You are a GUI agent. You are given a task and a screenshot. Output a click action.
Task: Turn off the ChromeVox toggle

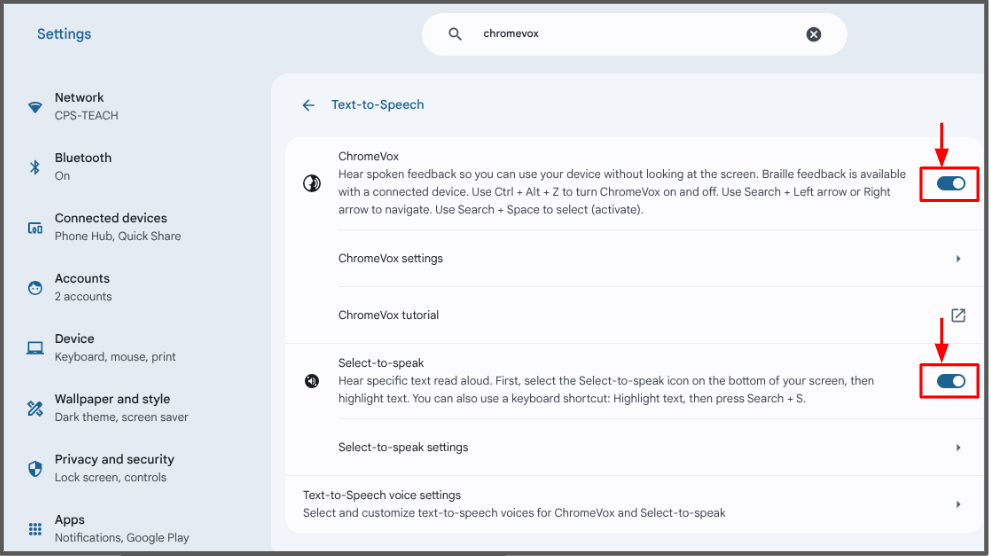(951, 183)
